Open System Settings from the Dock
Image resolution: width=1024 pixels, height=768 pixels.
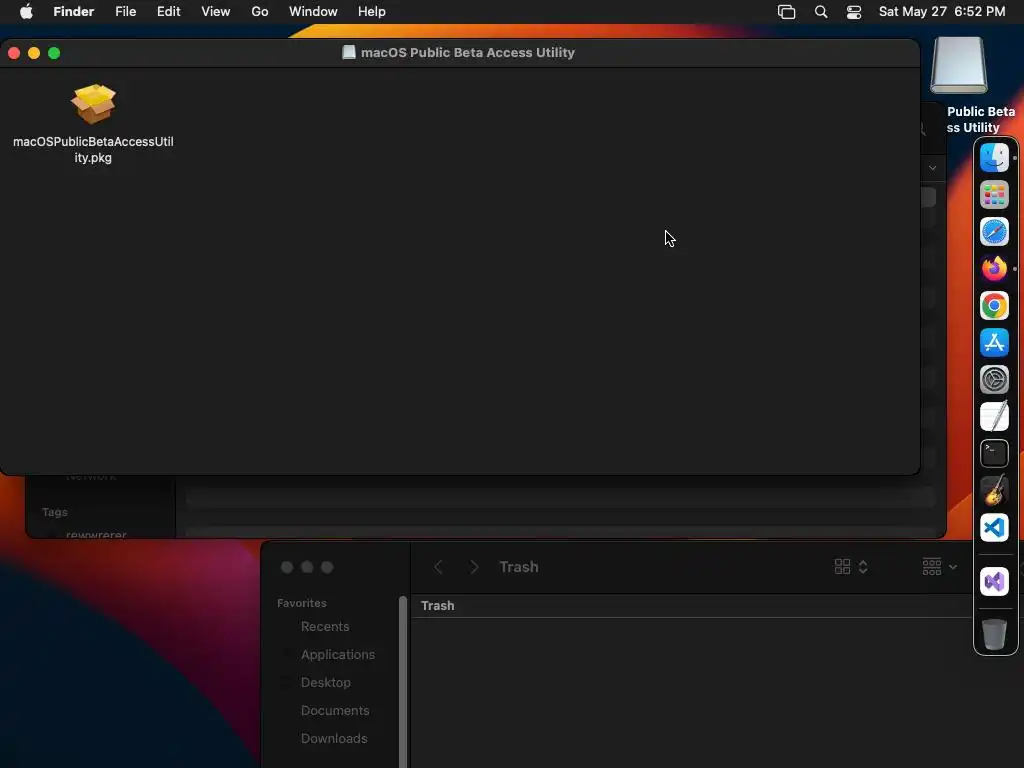click(x=994, y=379)
